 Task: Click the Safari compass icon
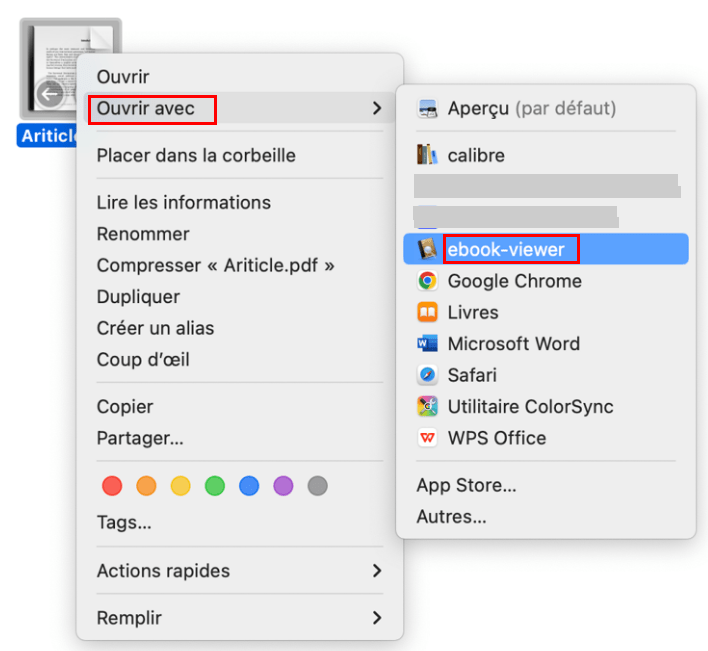click(427, 375)
